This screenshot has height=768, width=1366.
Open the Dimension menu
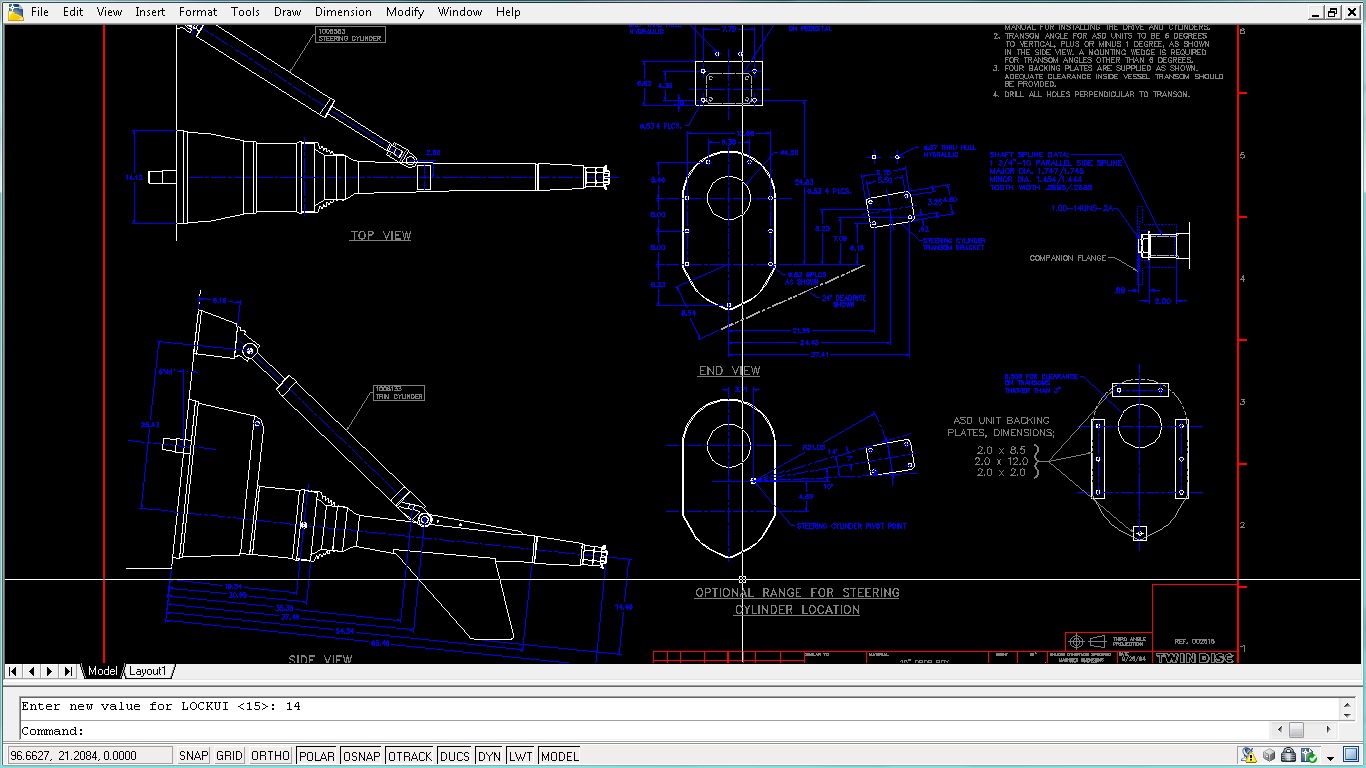coord(343,12)
